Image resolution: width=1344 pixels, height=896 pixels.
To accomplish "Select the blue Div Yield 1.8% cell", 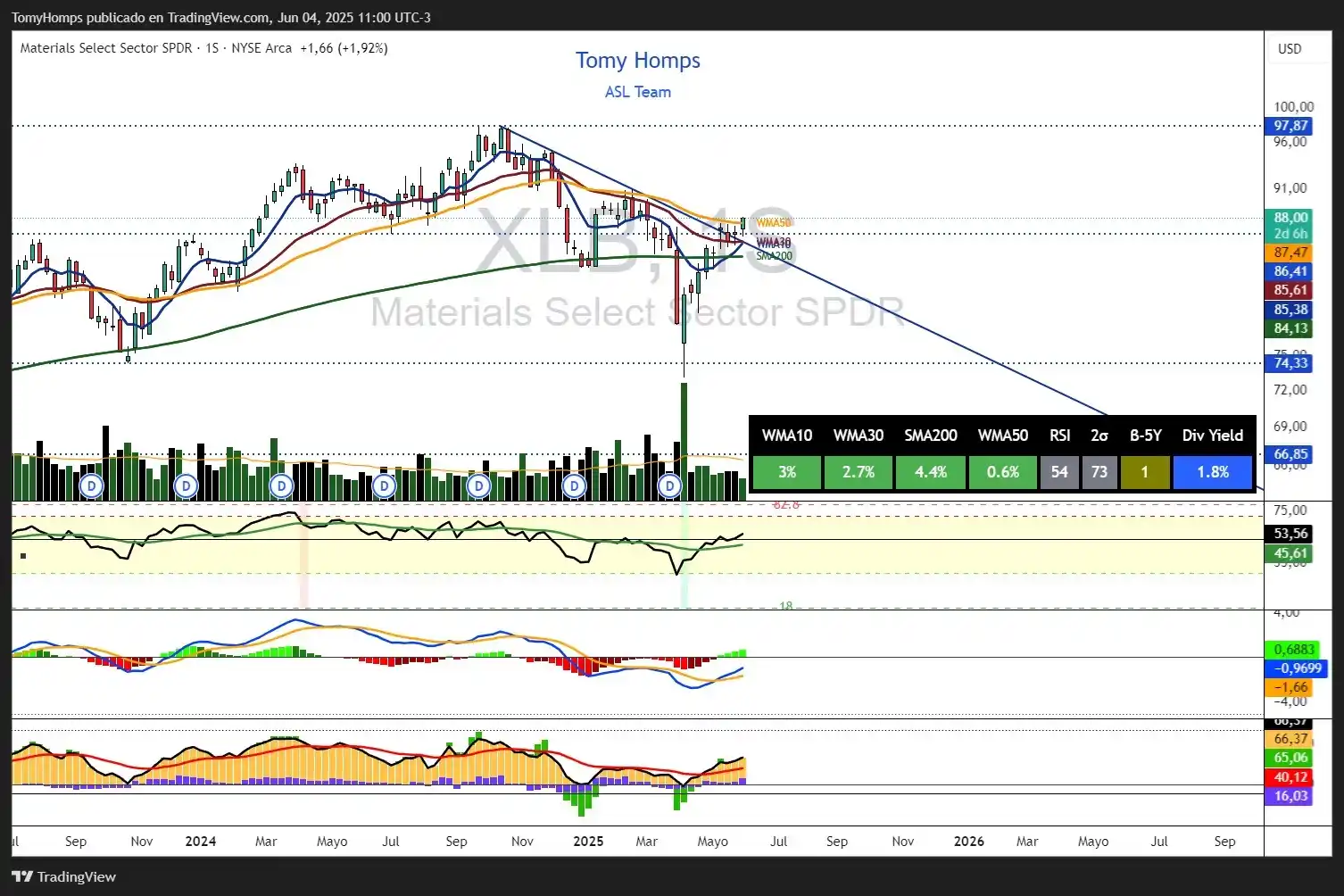I will (x=1212, y=472).
